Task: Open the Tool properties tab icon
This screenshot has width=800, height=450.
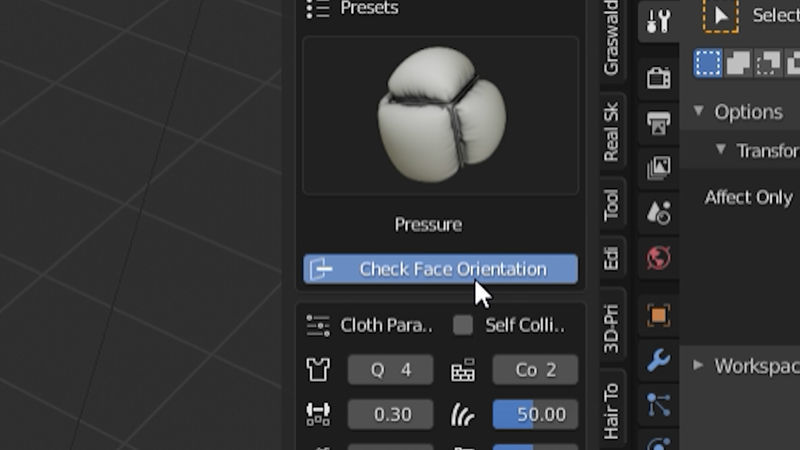Action: [658, 20]
